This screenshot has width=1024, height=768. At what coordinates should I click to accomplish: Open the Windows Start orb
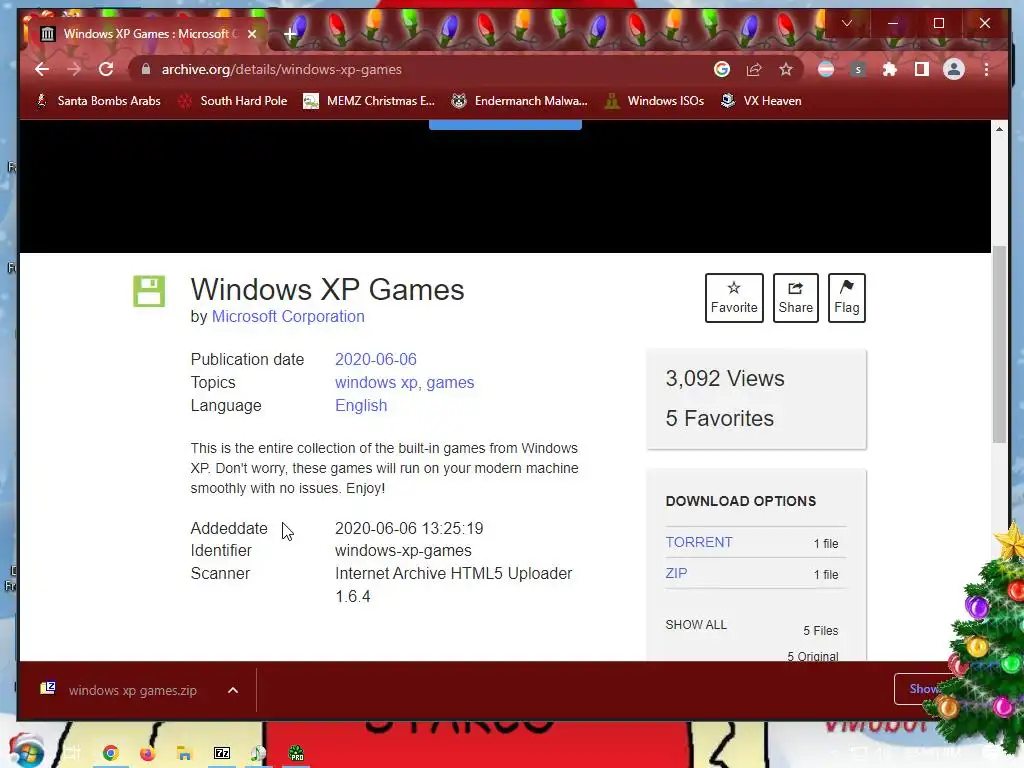(x=26, y=751)
